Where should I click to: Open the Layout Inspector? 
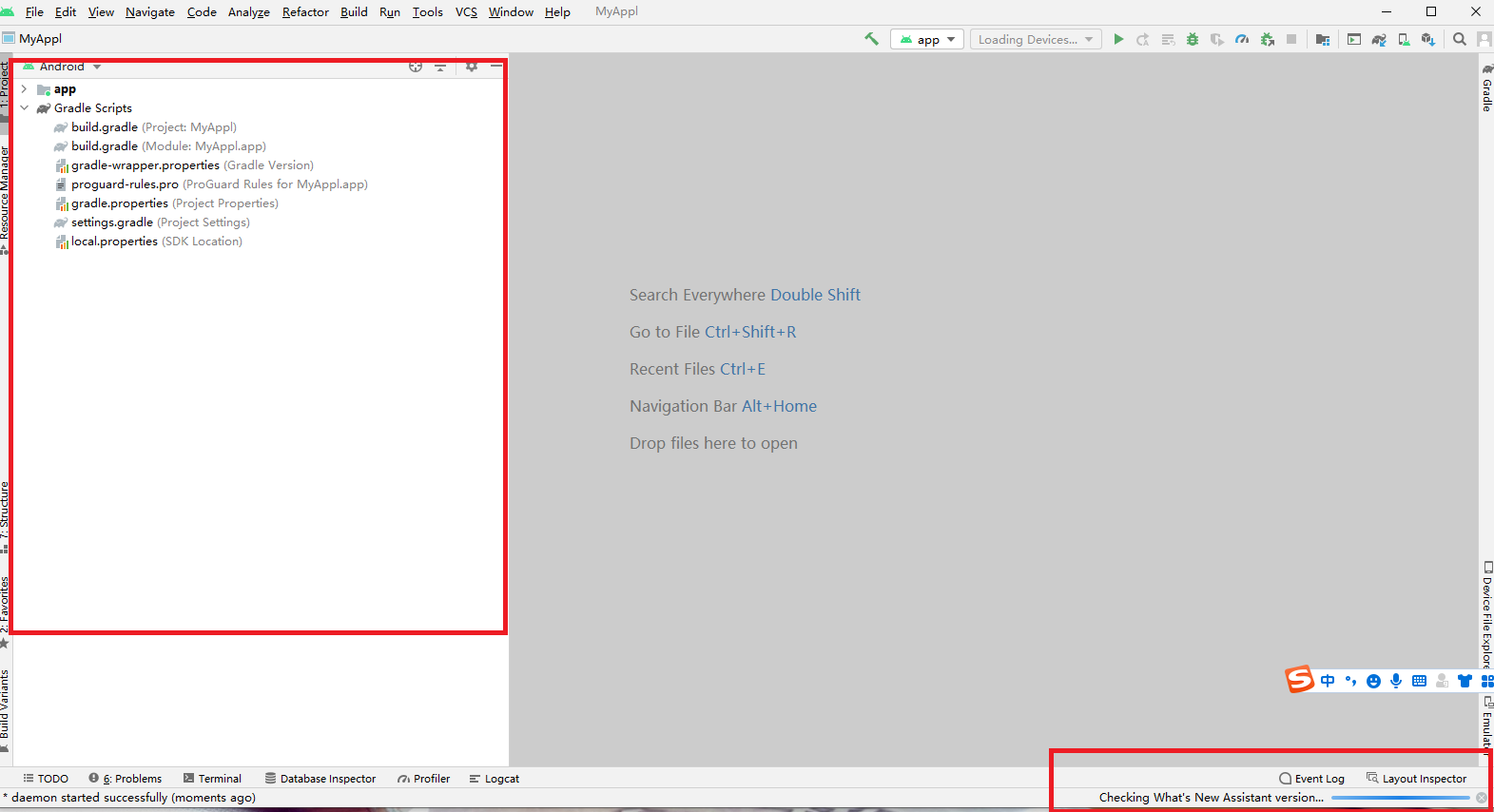coord(1417,778)
